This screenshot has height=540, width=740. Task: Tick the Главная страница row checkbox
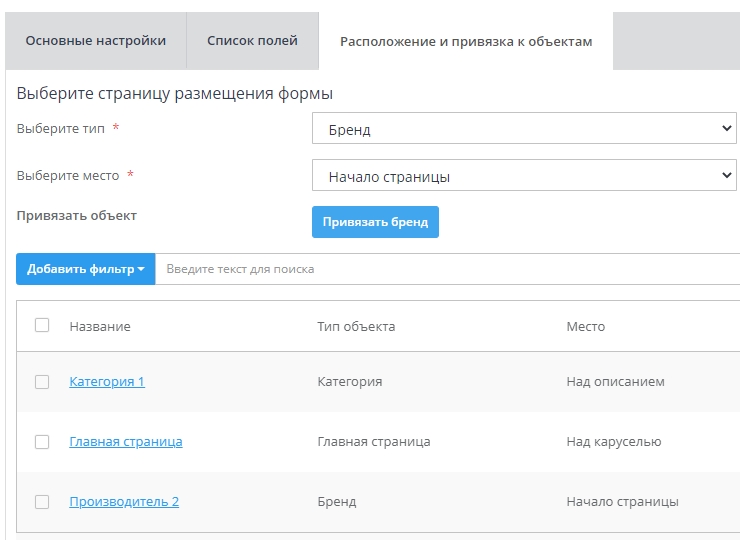coord(42,441)
